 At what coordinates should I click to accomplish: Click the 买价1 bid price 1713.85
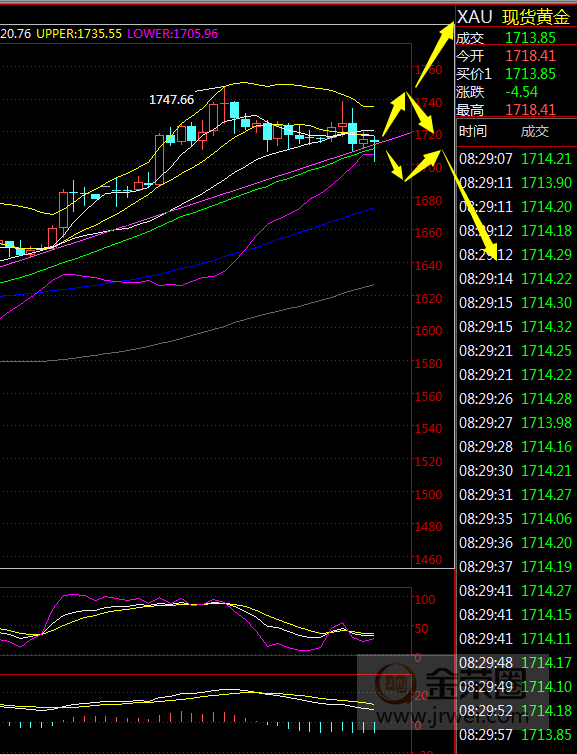(530, 74)
